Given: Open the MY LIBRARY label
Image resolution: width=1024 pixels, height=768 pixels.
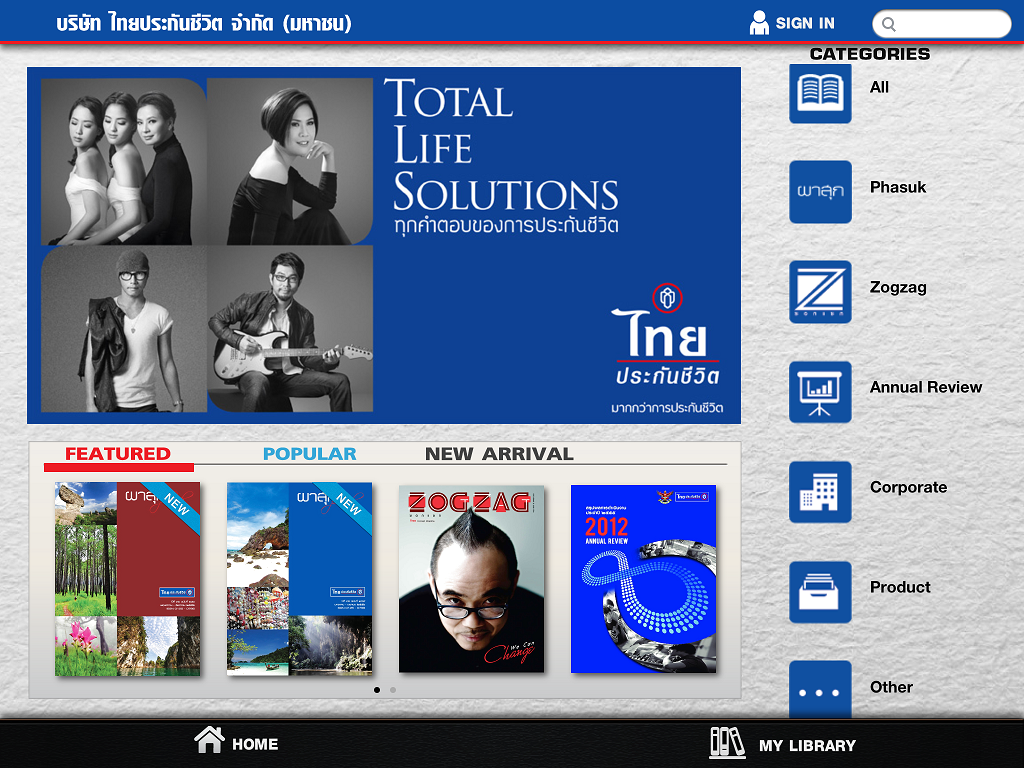Looking at the screenshot, I should click(807, 746).
